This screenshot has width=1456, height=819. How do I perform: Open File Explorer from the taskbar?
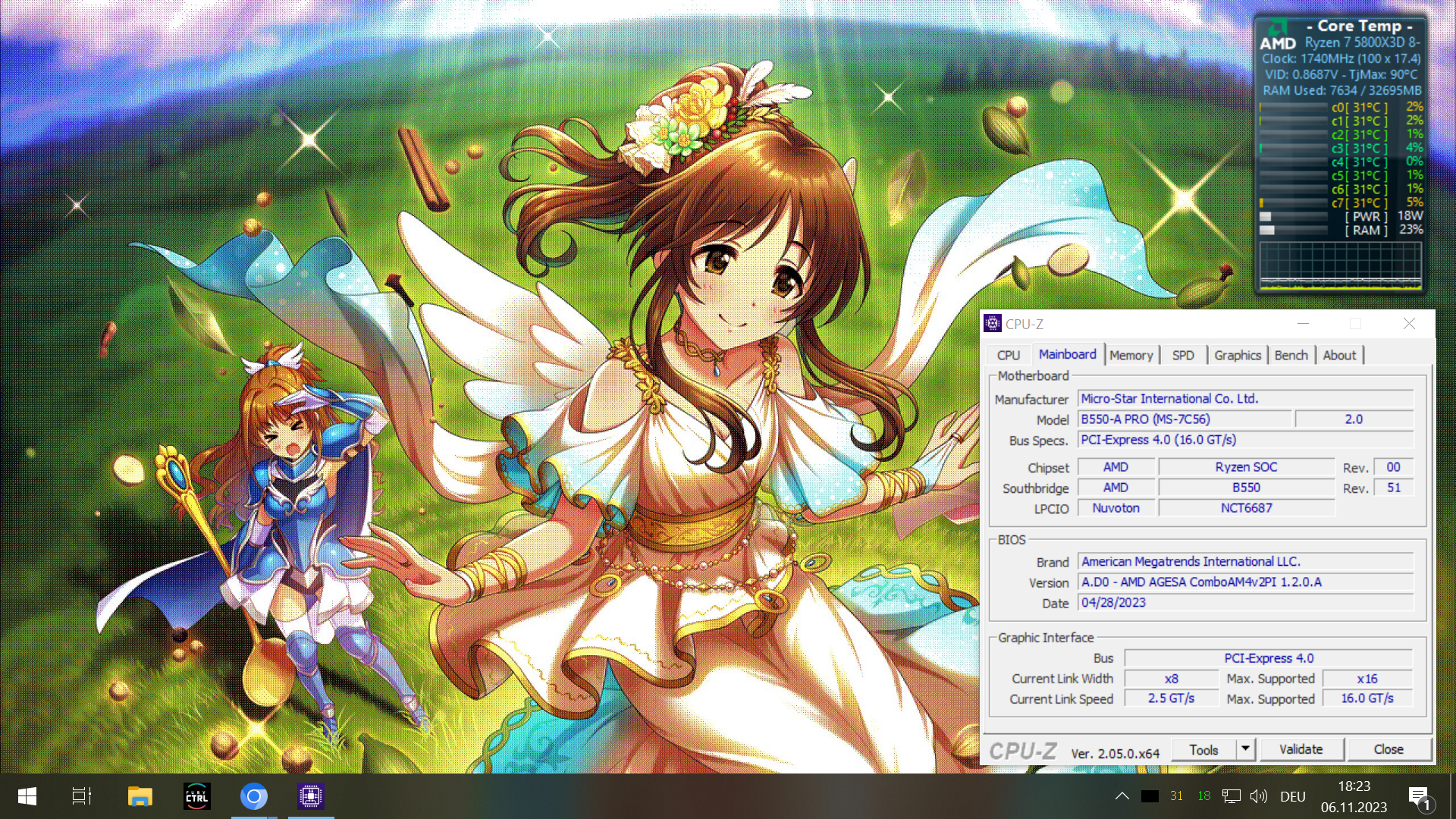point(140,796)
